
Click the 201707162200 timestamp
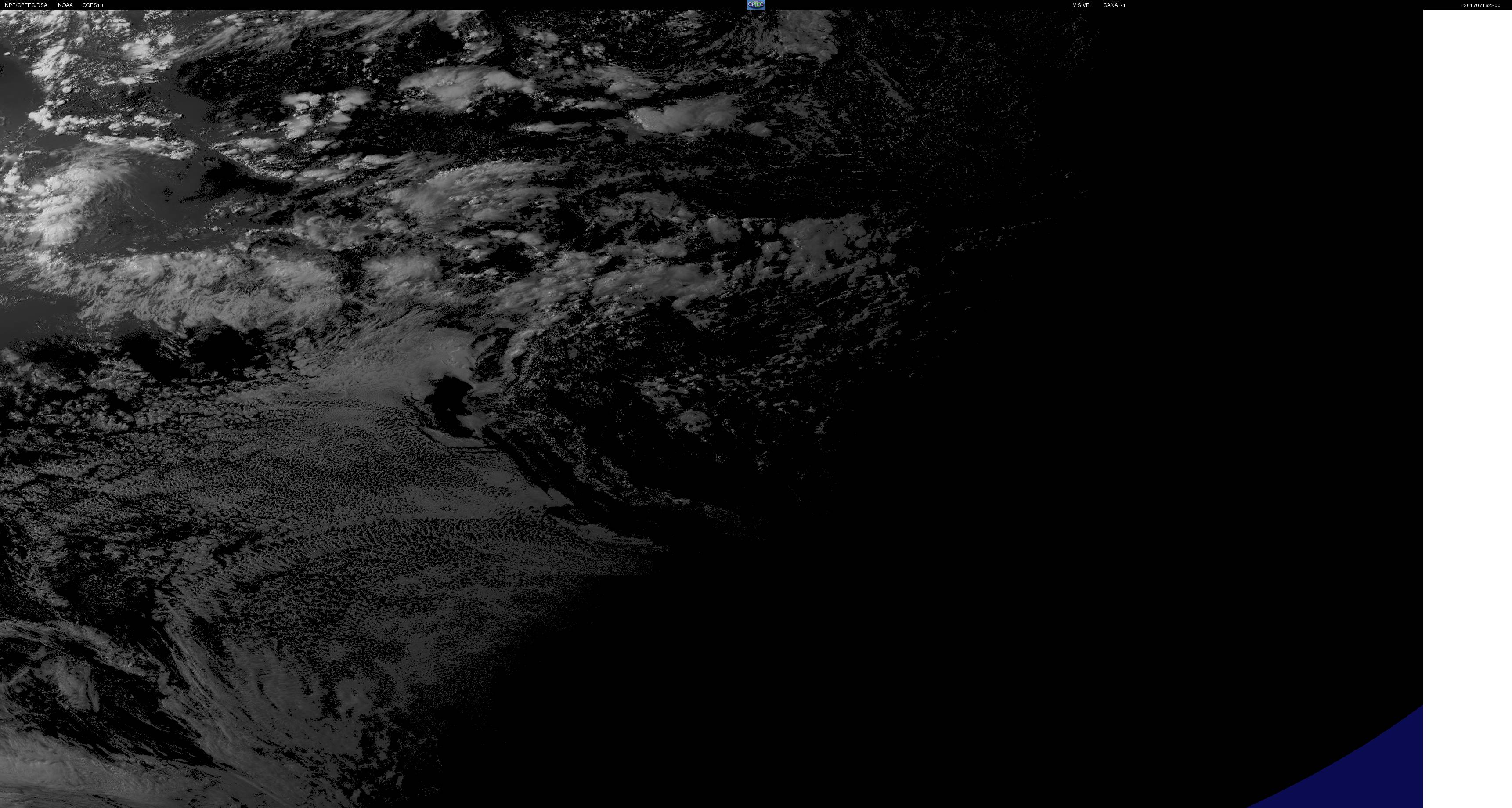tap(1481, 5)
